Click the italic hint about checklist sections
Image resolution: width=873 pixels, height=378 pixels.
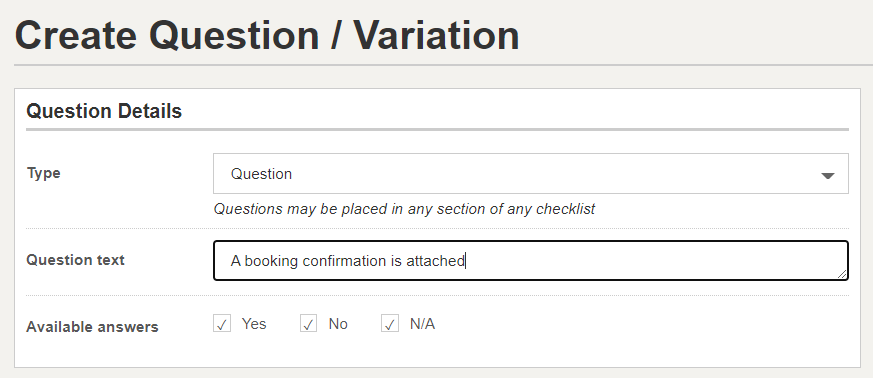[404, 209]
